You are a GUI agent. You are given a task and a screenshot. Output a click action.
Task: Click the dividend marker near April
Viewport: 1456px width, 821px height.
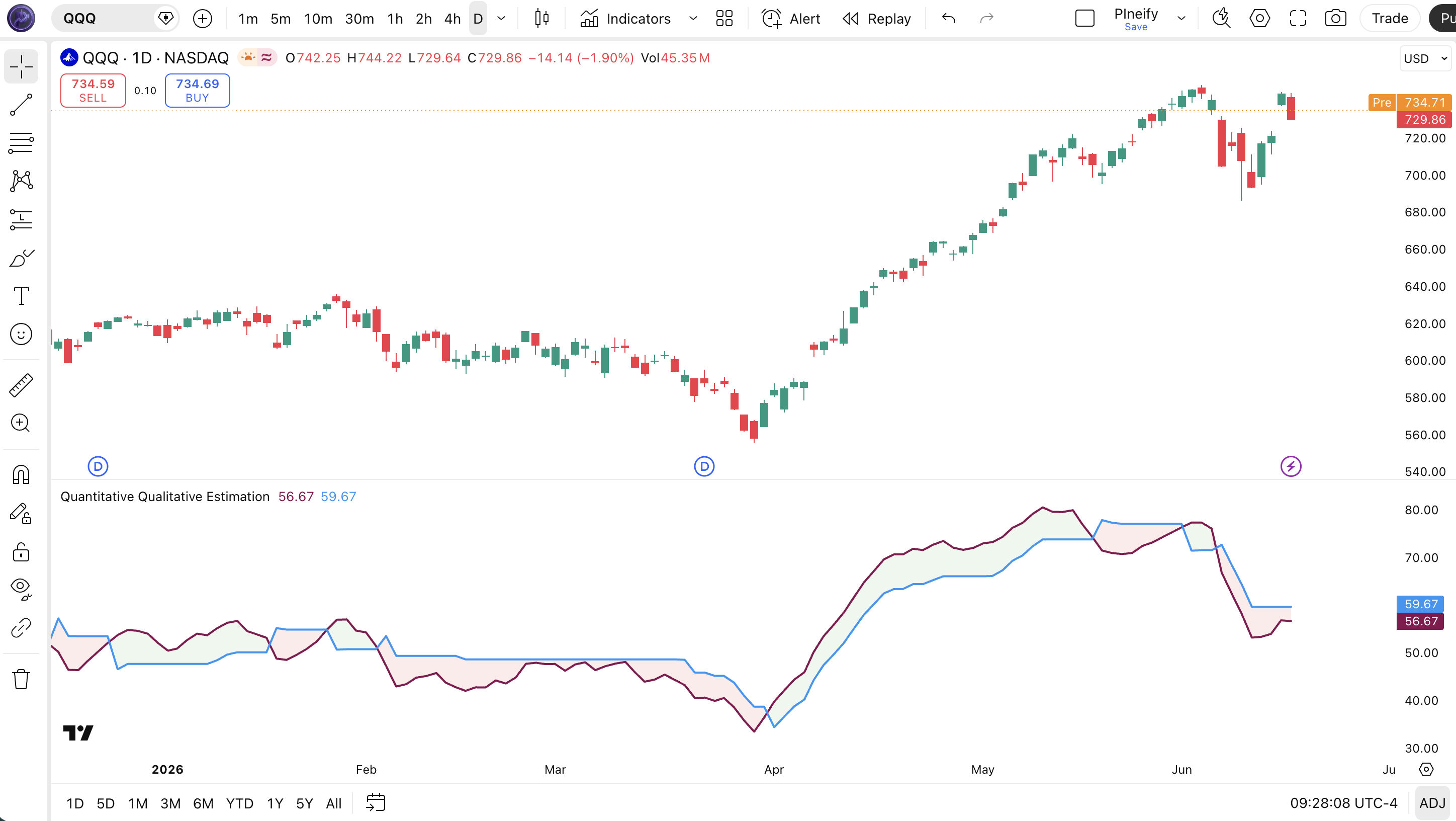[x=704, y=466]
